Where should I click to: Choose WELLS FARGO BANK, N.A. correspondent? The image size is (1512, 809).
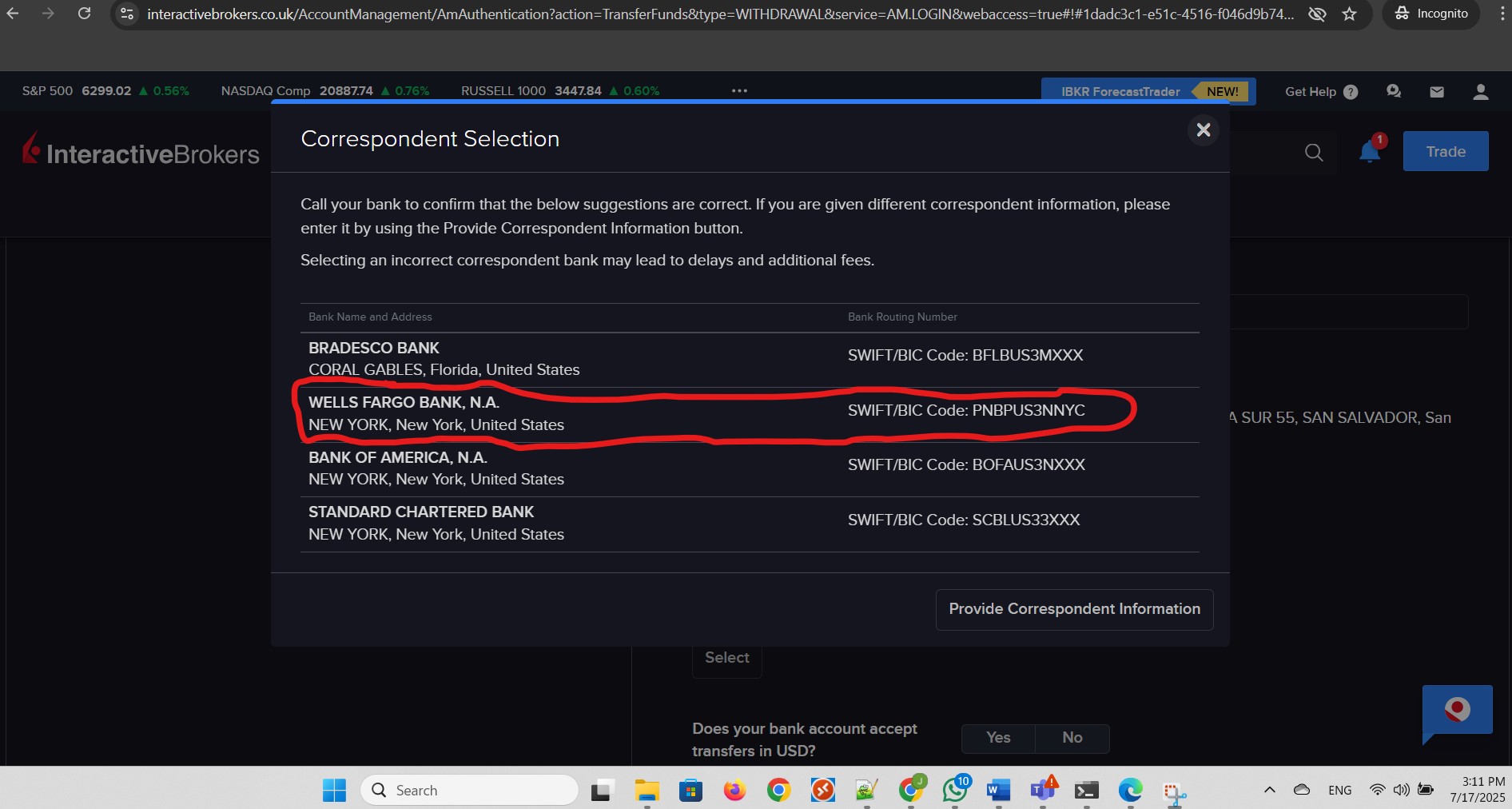pyautogui.click(x=750, y=414)
